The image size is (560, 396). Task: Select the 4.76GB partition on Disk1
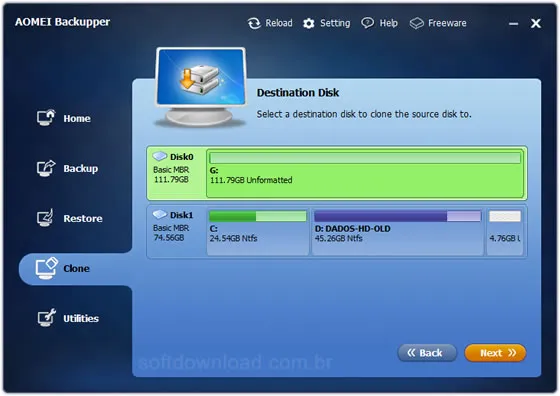pyautogui.click(x=505, y=232)
